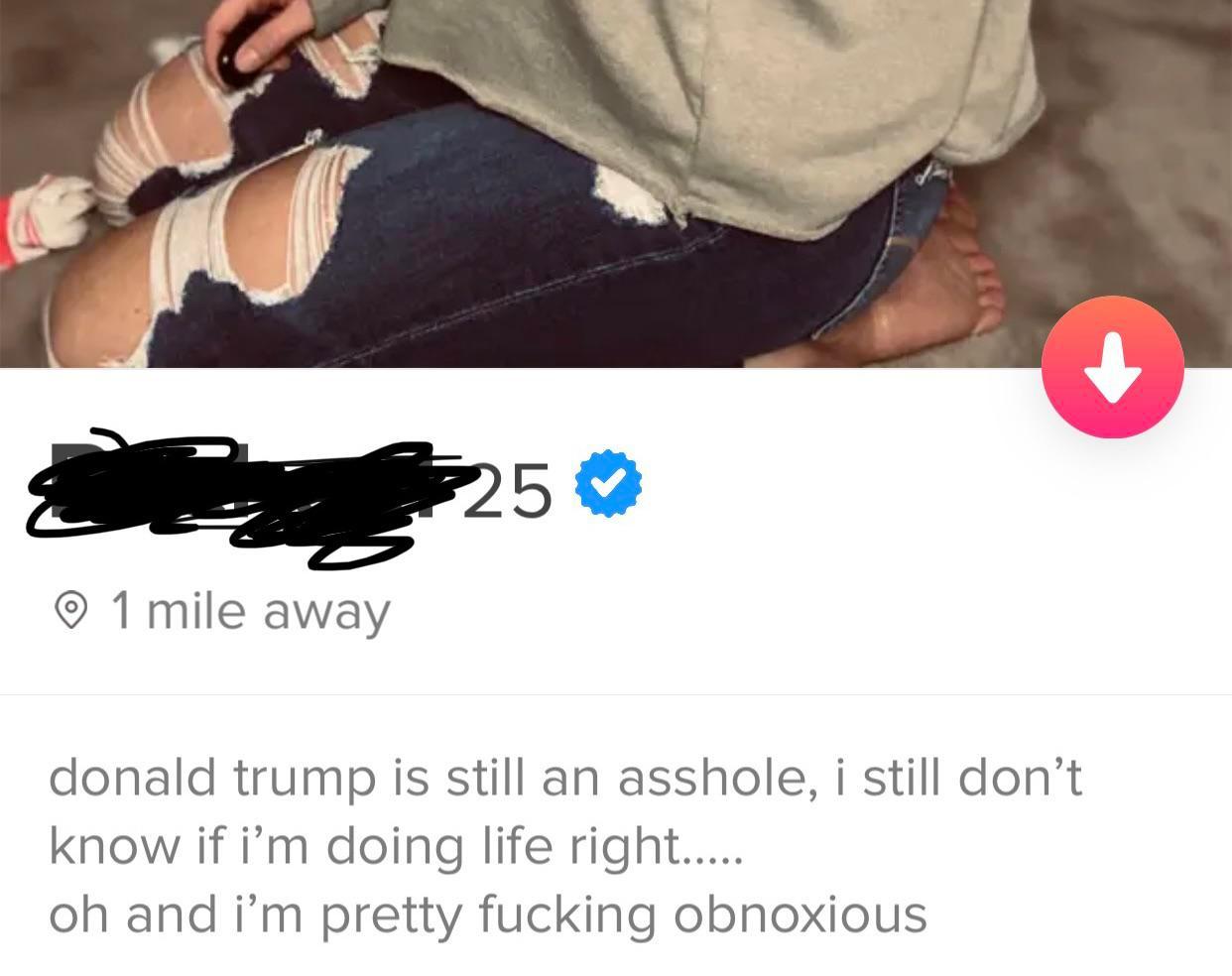
Task: Select the location pin icon
Action: tap(68, 611)
